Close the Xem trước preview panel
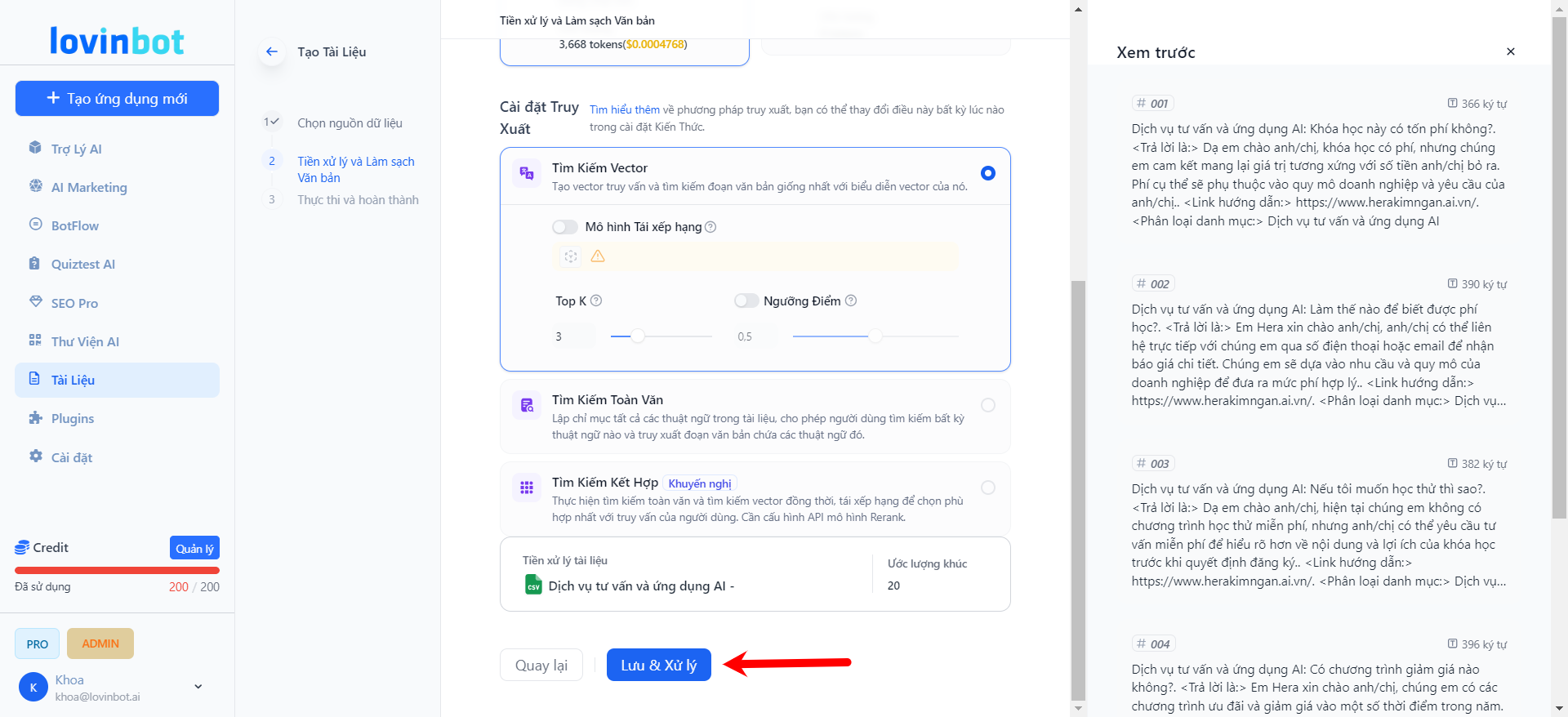This screenshot has height=717, width=1568. [x=1510, y=51]
